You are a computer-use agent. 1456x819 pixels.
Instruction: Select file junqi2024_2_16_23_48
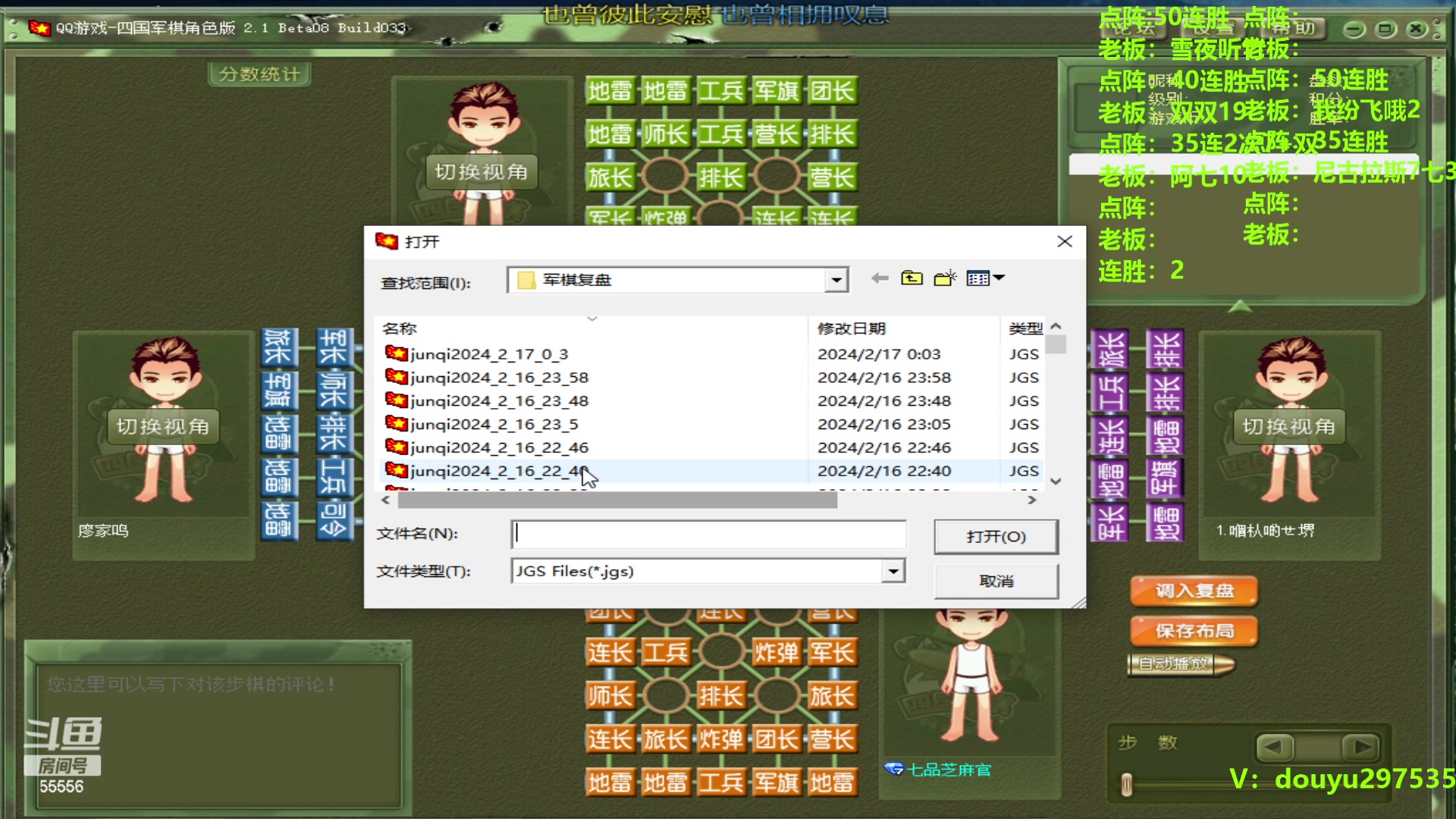tap(487, 401)
